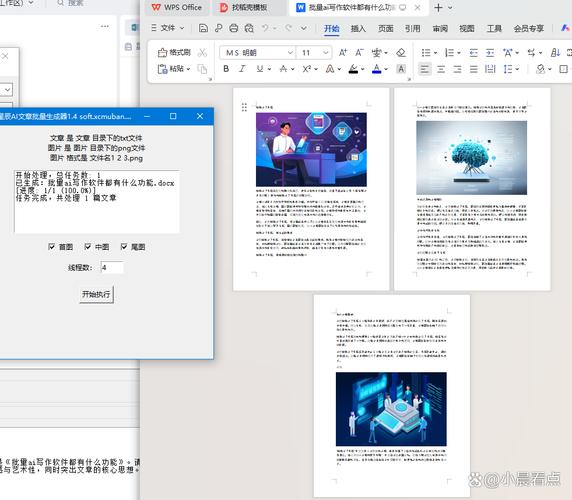Click the numbered list icon
The height and width of the screenshot is (500, 572).
click(x=449, y=53)
